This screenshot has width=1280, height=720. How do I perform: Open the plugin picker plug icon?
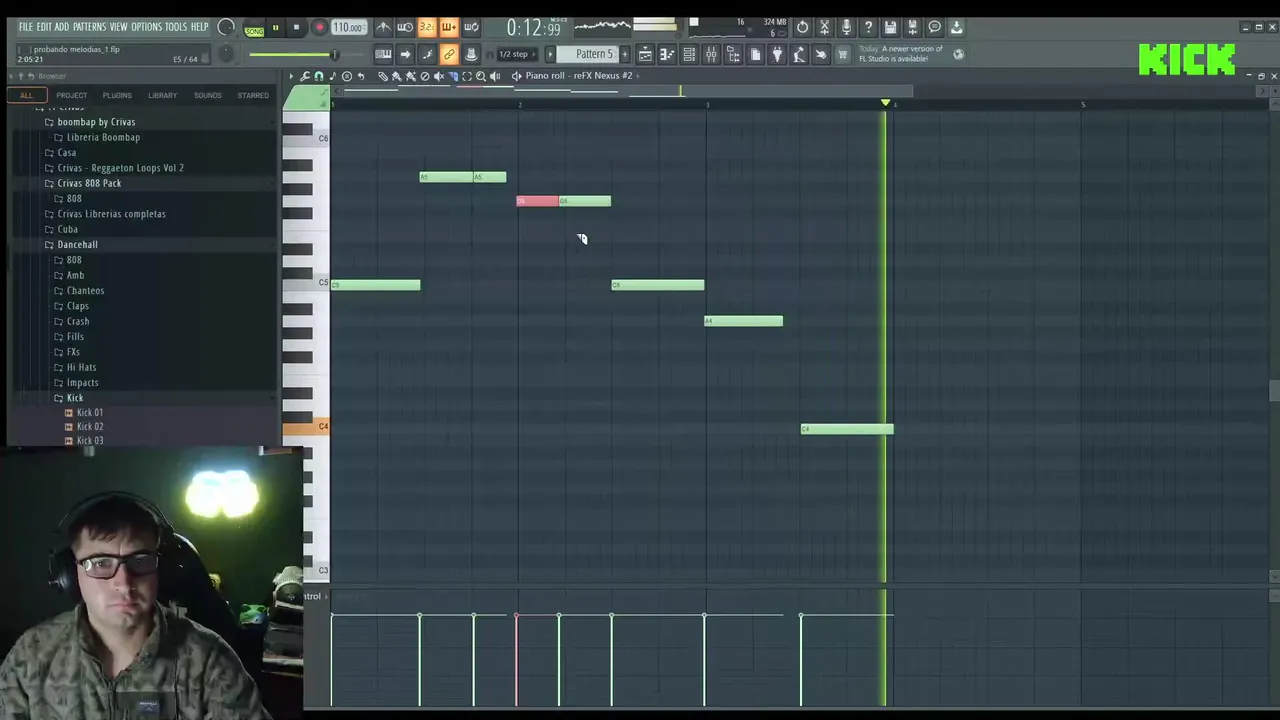[x=777, y=54]
